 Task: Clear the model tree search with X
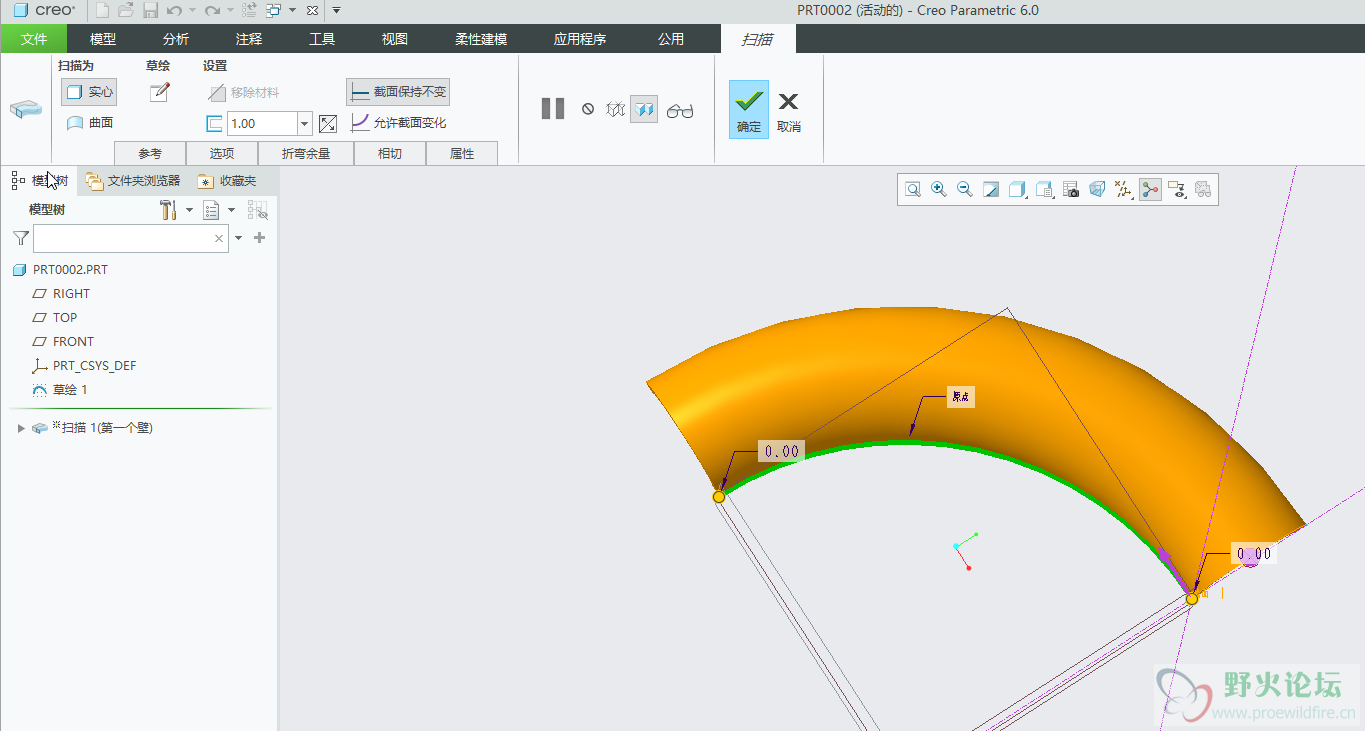[220, 239]
